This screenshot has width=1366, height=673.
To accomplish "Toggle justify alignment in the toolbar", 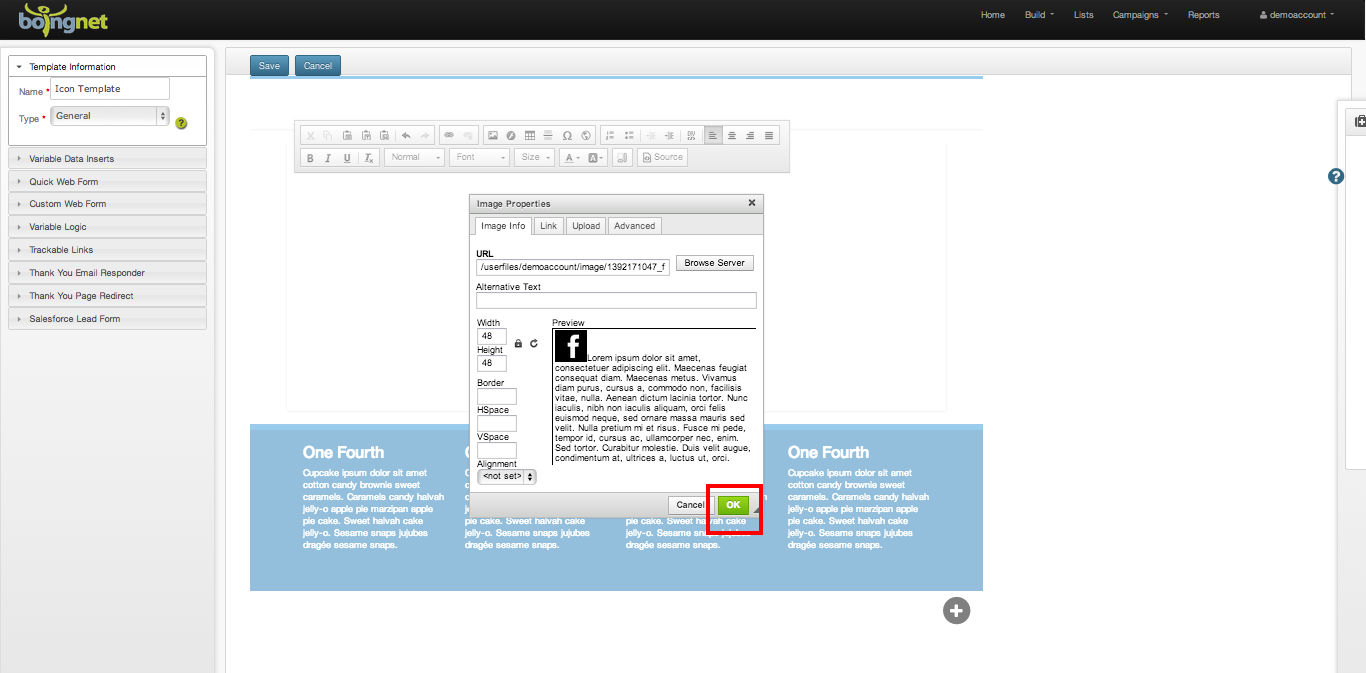I will (x=769, y=135).
